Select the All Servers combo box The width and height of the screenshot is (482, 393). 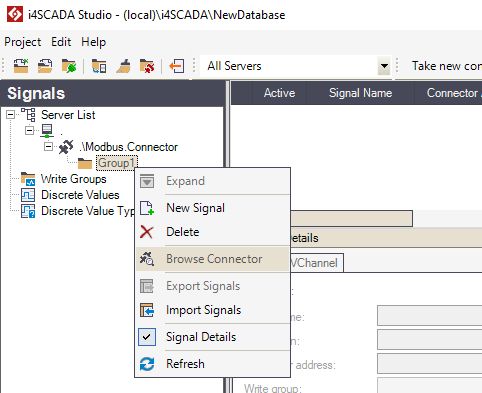295,66
